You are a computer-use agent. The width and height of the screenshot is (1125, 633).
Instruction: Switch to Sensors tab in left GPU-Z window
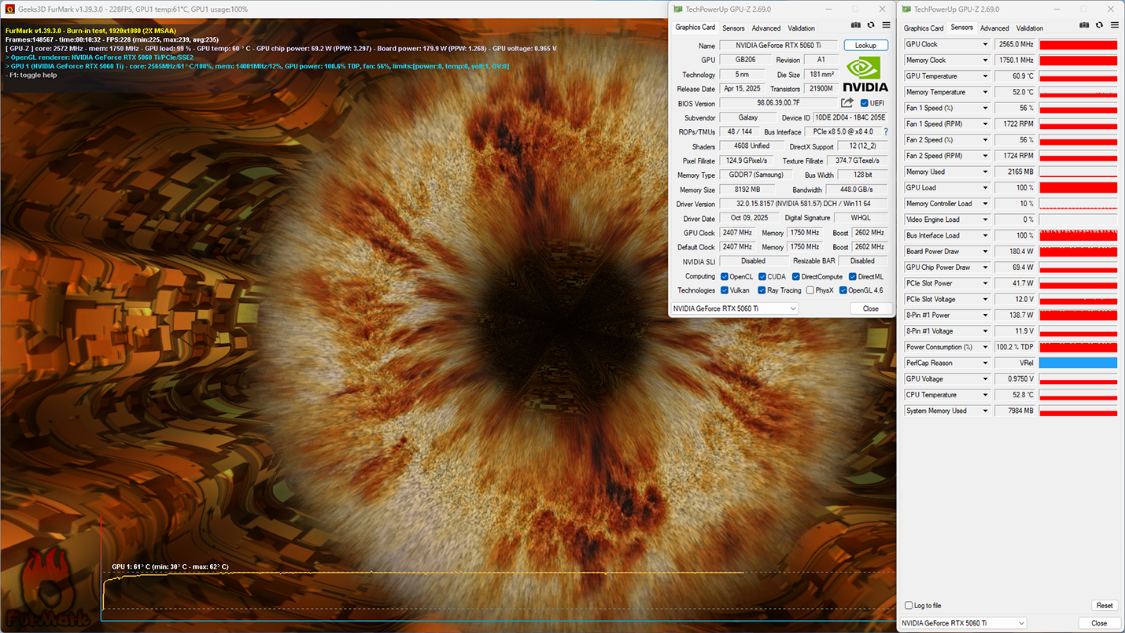tap(733, 29)
